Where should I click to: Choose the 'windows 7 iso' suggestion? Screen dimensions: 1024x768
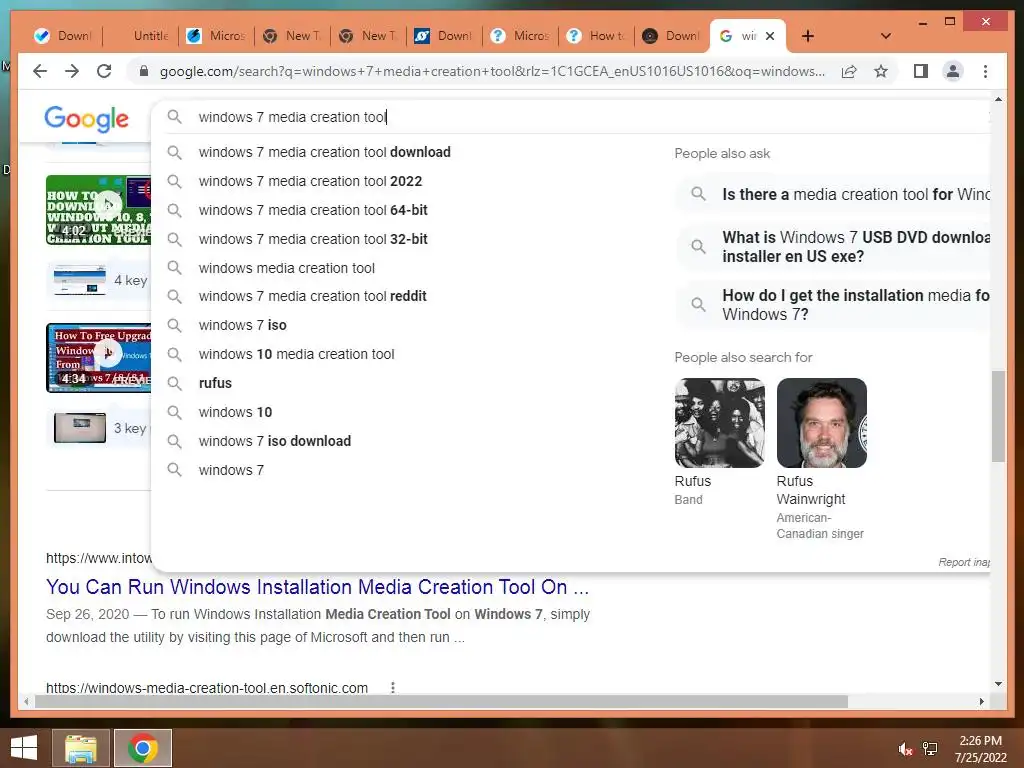tap(242, 325)
